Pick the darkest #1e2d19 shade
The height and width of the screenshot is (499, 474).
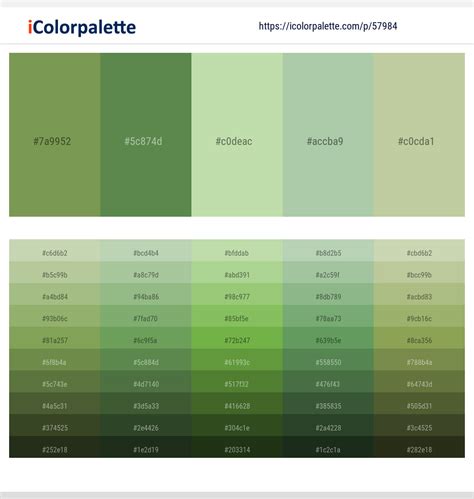(146, 447)
